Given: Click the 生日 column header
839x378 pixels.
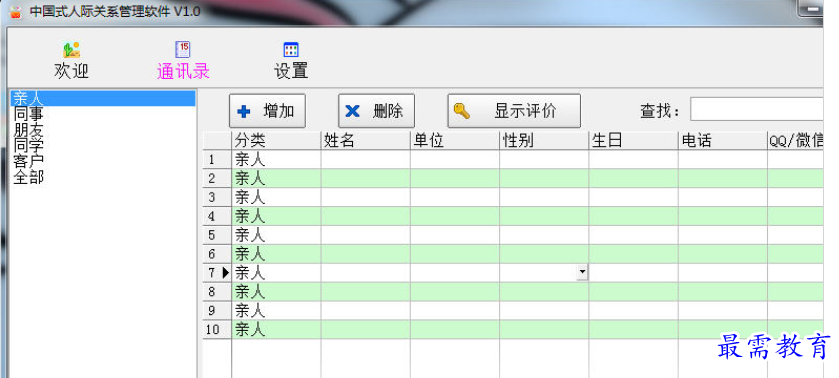Looking at the screenshot, I should [x=634, y=140].
